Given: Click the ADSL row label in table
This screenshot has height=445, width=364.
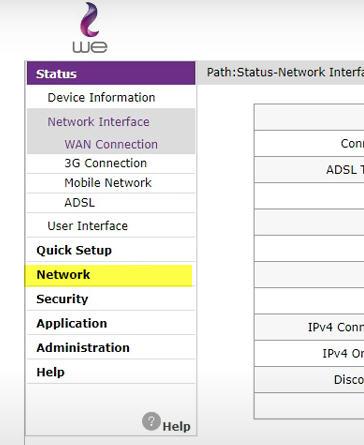Looking at the screenshot, I should [x=345, y=170].
